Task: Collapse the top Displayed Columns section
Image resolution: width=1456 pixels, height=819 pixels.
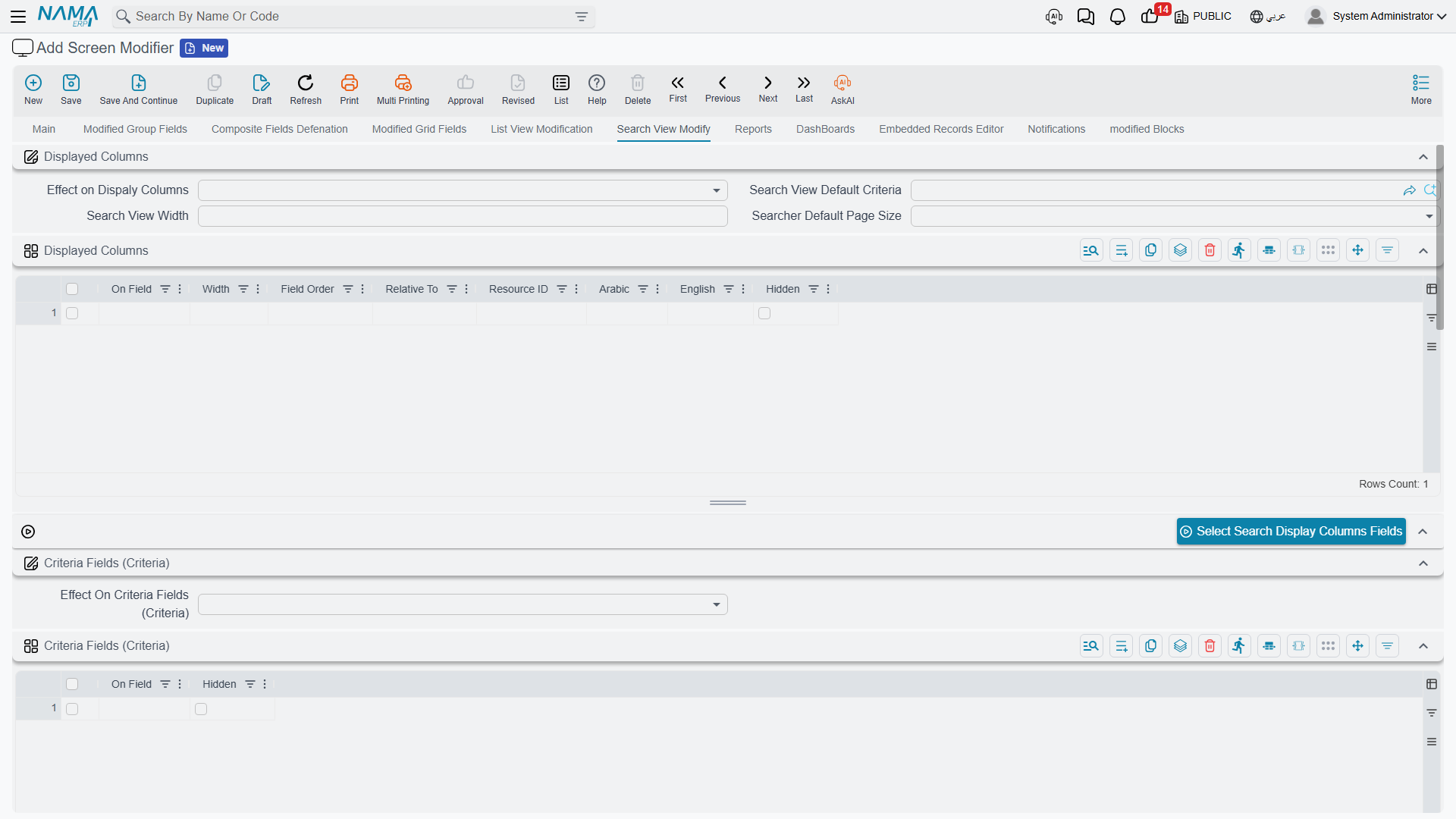Action: coord(1423,157)
